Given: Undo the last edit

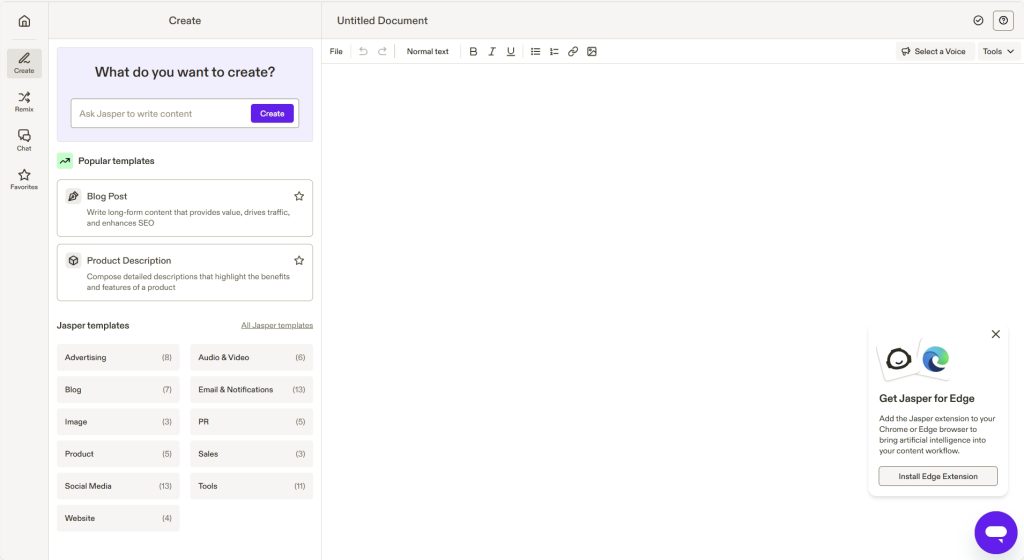Looking at the screenshot, I should coord(363,52).
